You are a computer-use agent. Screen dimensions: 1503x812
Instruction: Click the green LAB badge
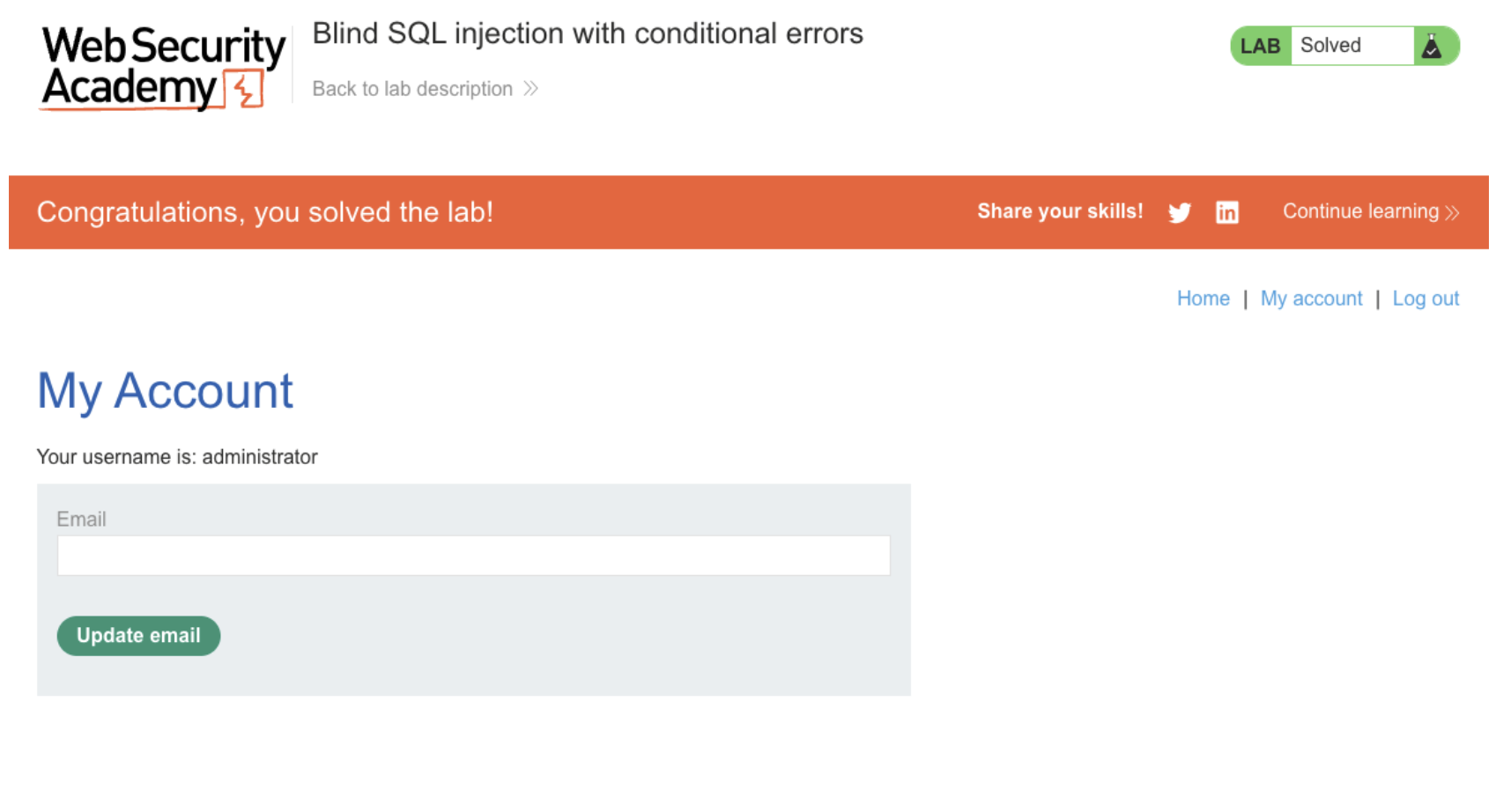click(1260, 46)
